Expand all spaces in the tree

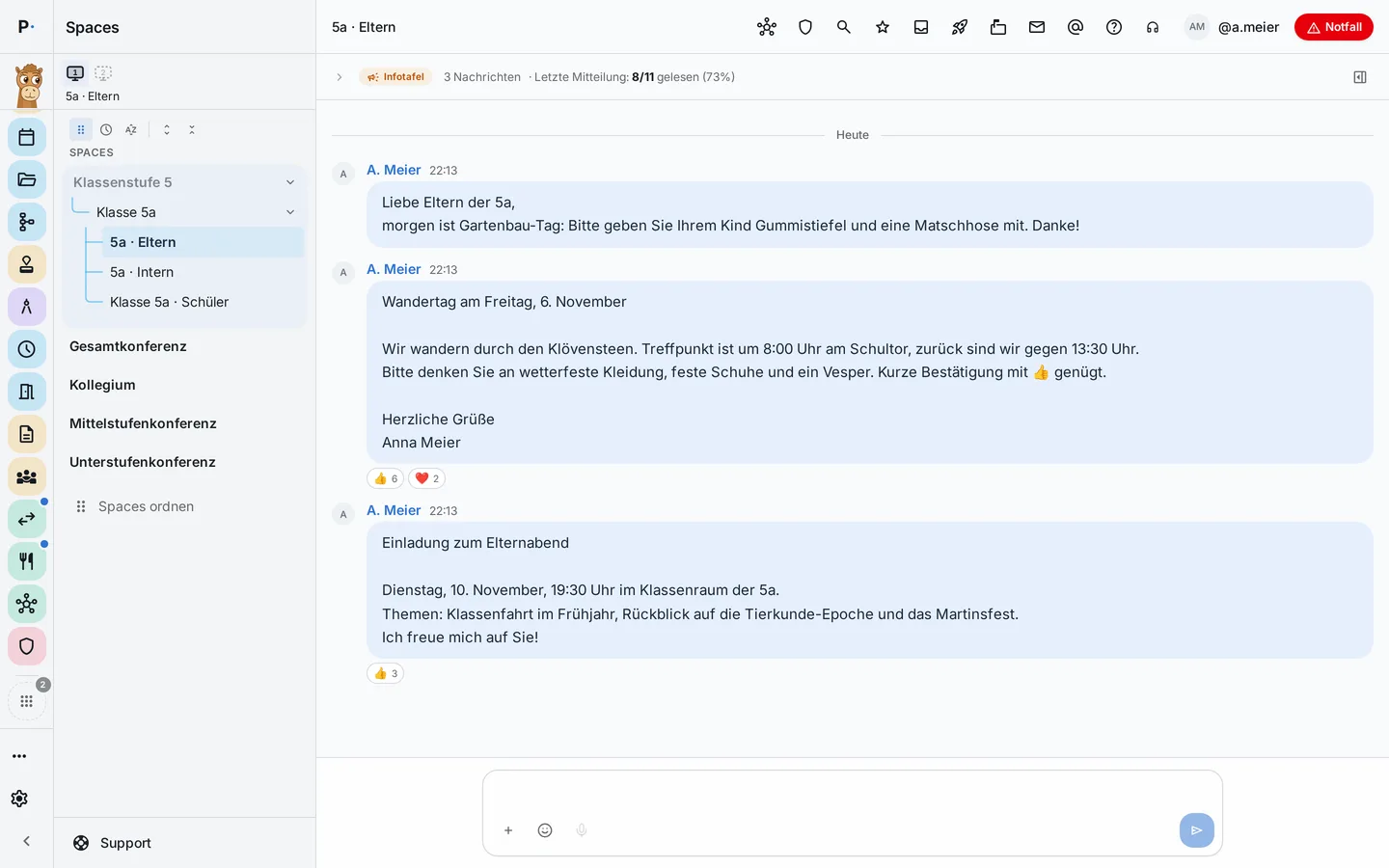pos(167,129)
